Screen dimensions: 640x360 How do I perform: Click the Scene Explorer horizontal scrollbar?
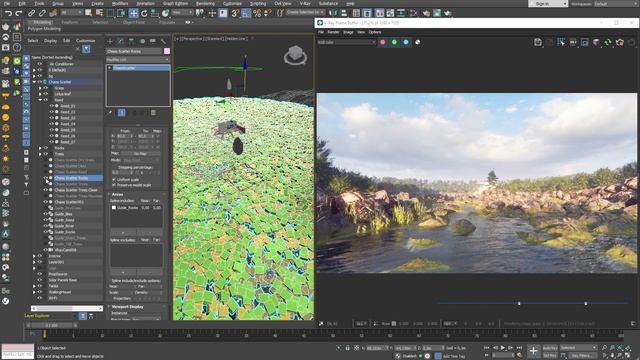coord(67,308)
